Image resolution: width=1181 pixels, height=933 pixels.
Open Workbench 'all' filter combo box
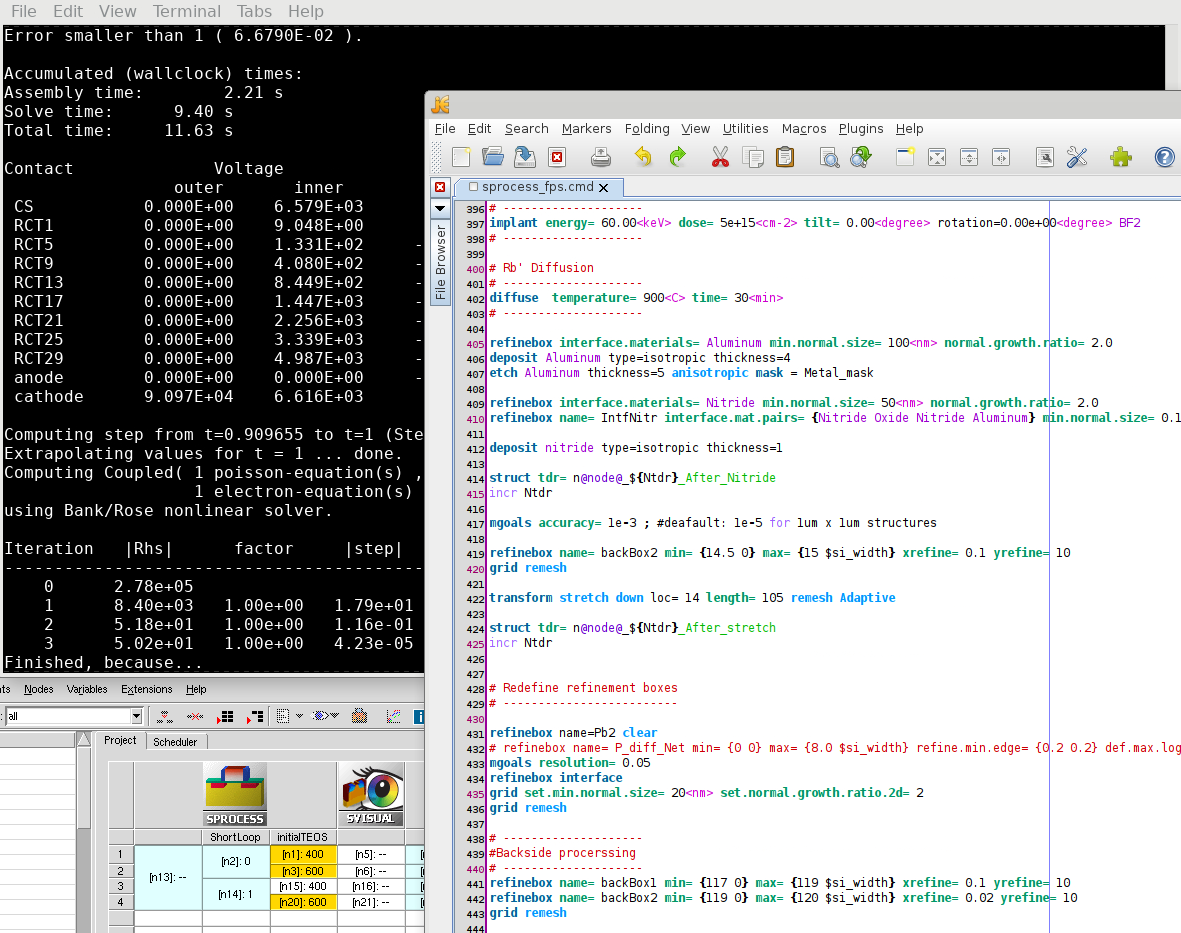tap(74, 716)
